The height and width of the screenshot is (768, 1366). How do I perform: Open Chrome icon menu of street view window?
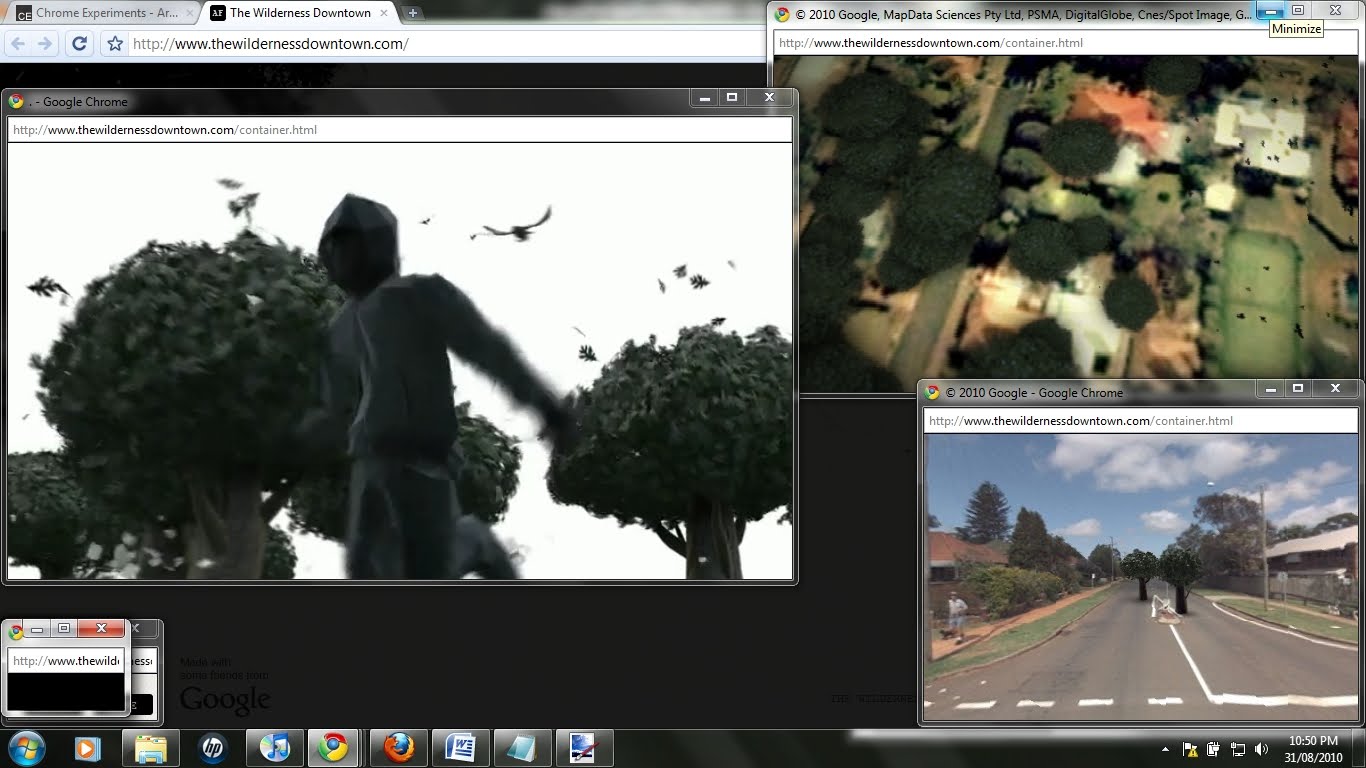(x=933, y=393)
